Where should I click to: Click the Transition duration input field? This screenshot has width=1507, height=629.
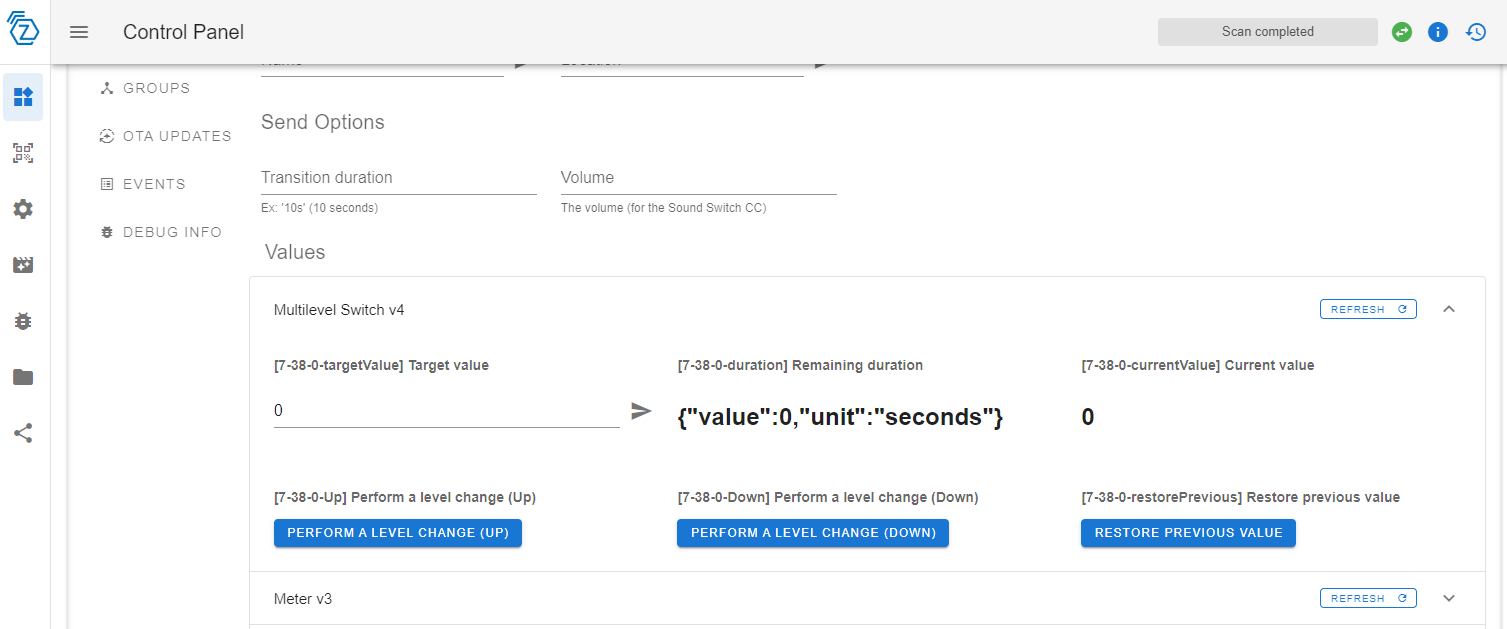tap(398, 181)
